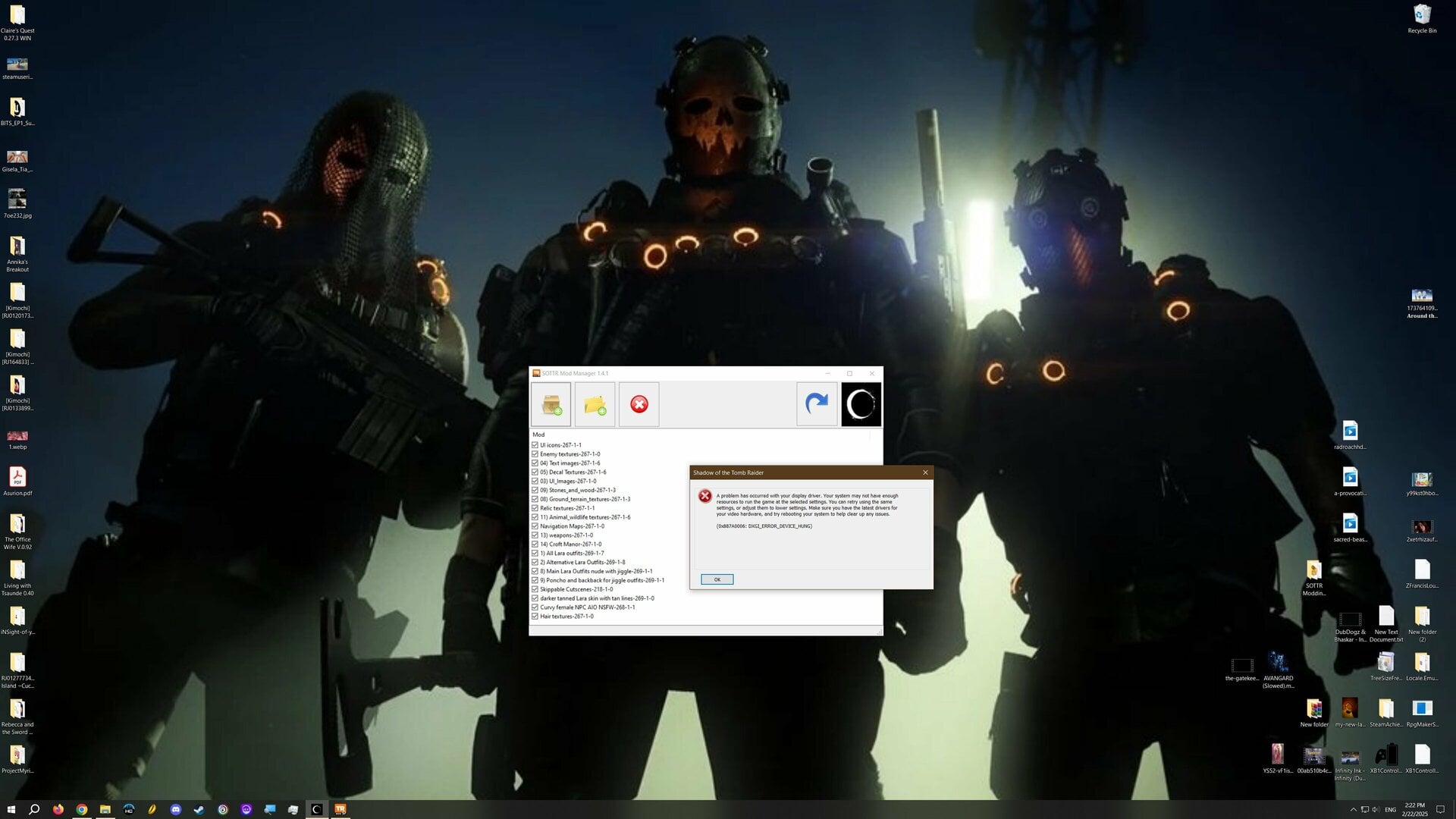
Task: Select the 04) Text images-267-1-6 row text
Action: 570,463
